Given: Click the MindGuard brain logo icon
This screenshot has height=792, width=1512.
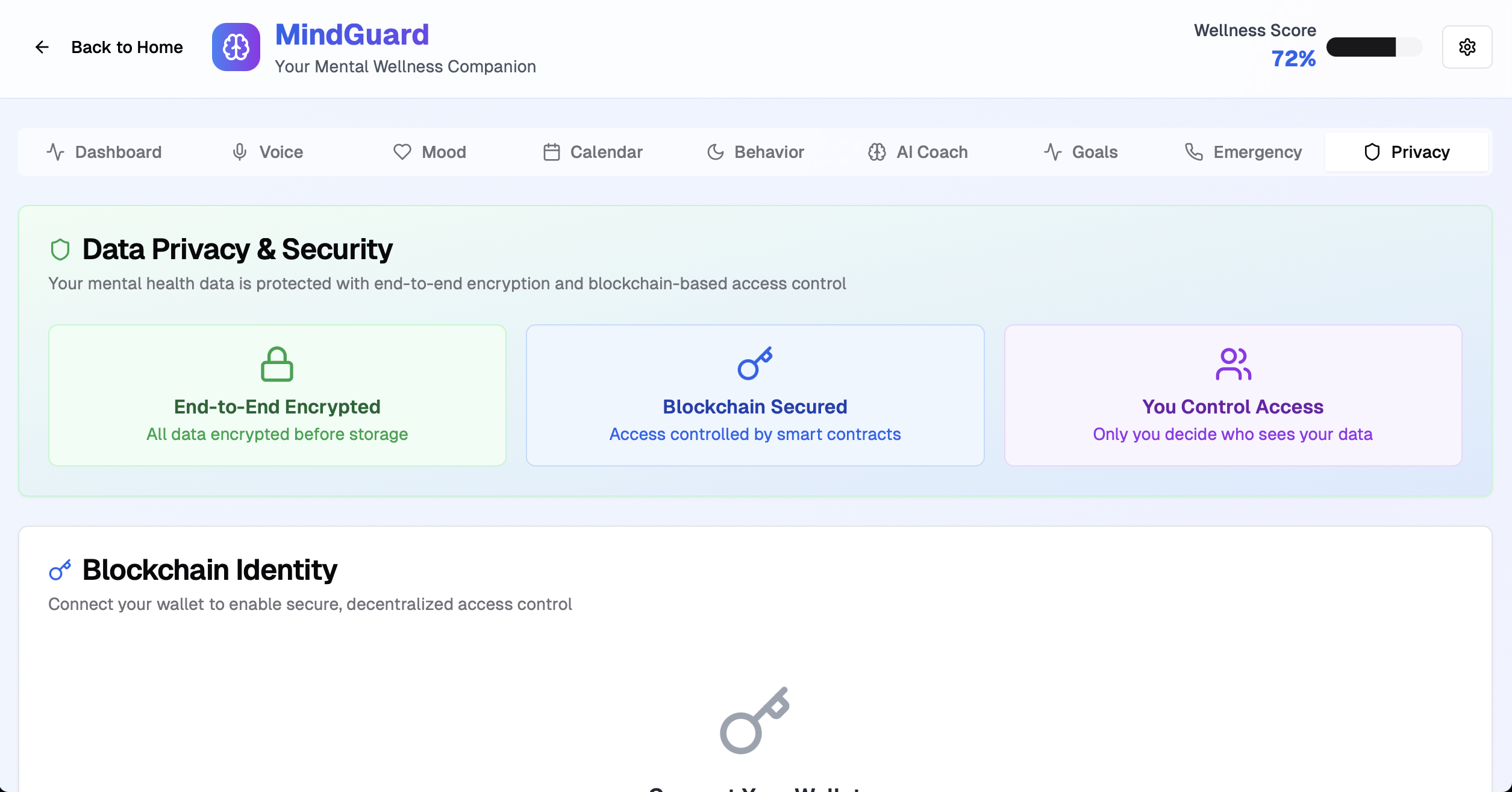Looking at the screenshot, I should 236,47.
